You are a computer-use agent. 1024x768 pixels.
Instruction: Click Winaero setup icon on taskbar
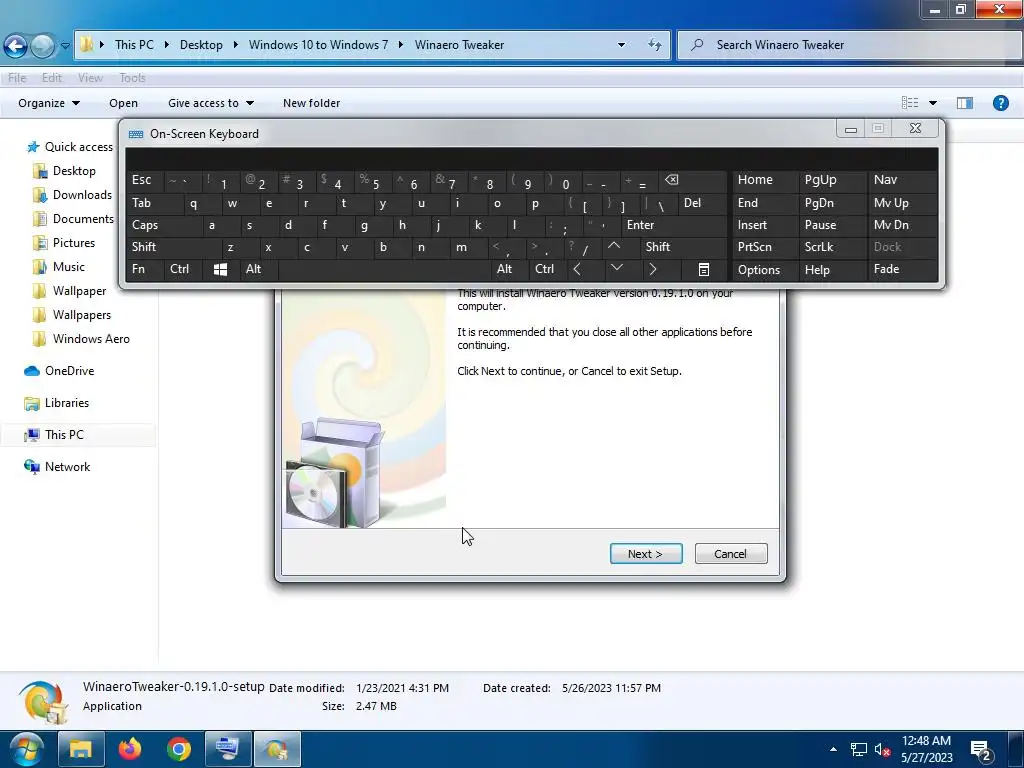(277, 748)
